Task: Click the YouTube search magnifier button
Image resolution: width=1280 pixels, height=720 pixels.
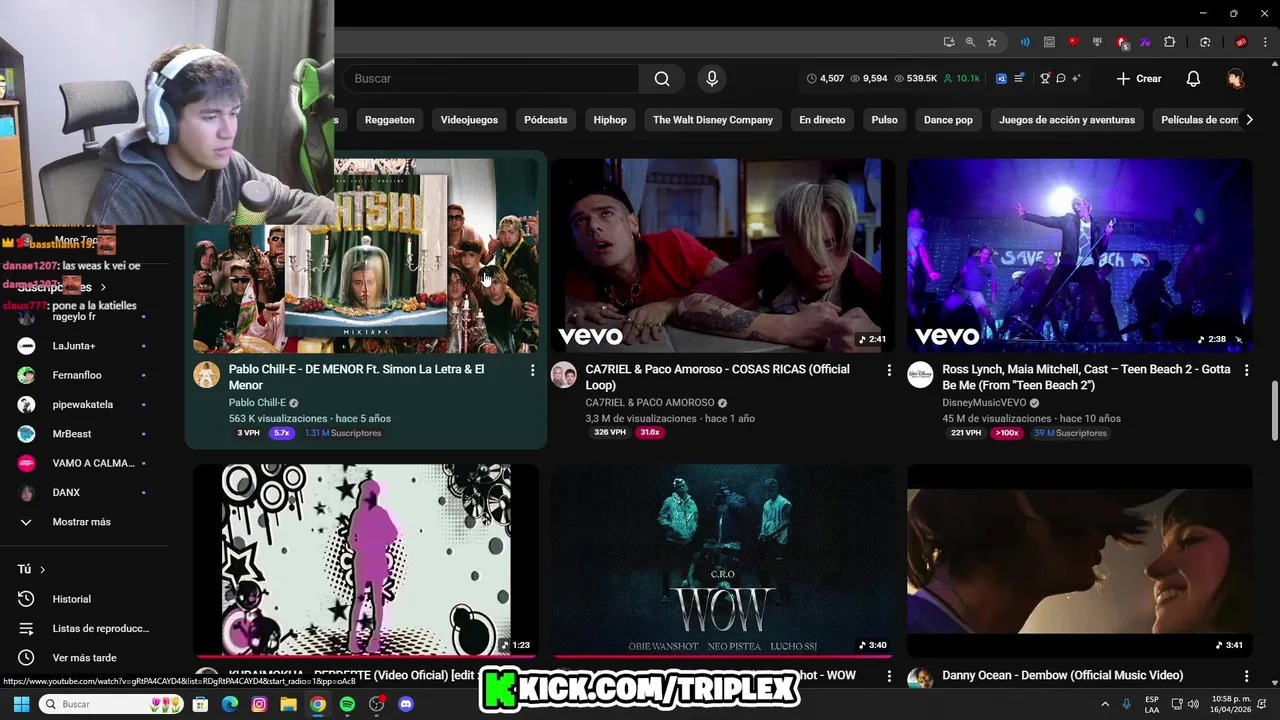Action: [x=662, y=78]
